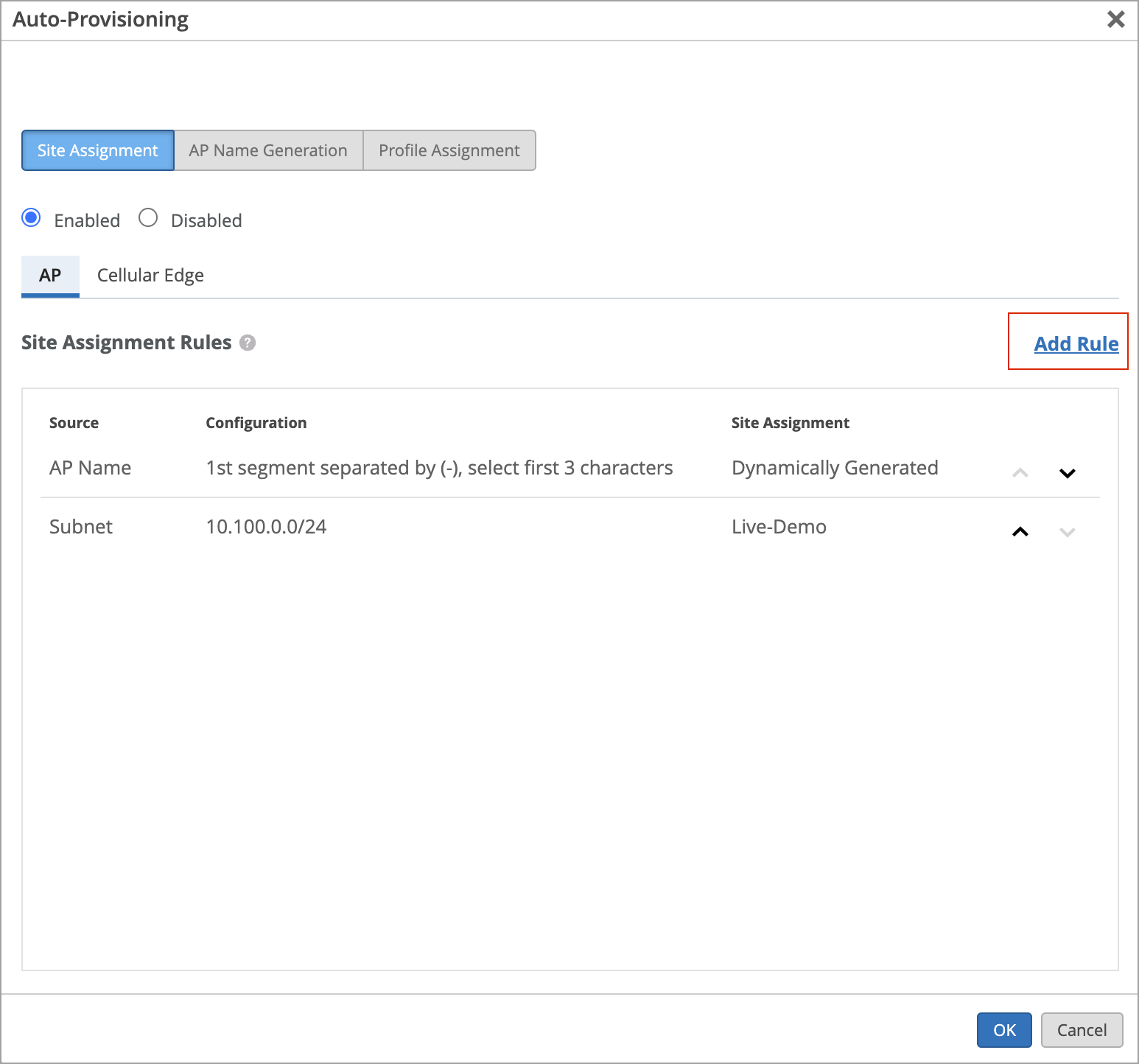Move the AP Name rule down
This screenshot has height=1064, width=1139.
(1067, 473)
